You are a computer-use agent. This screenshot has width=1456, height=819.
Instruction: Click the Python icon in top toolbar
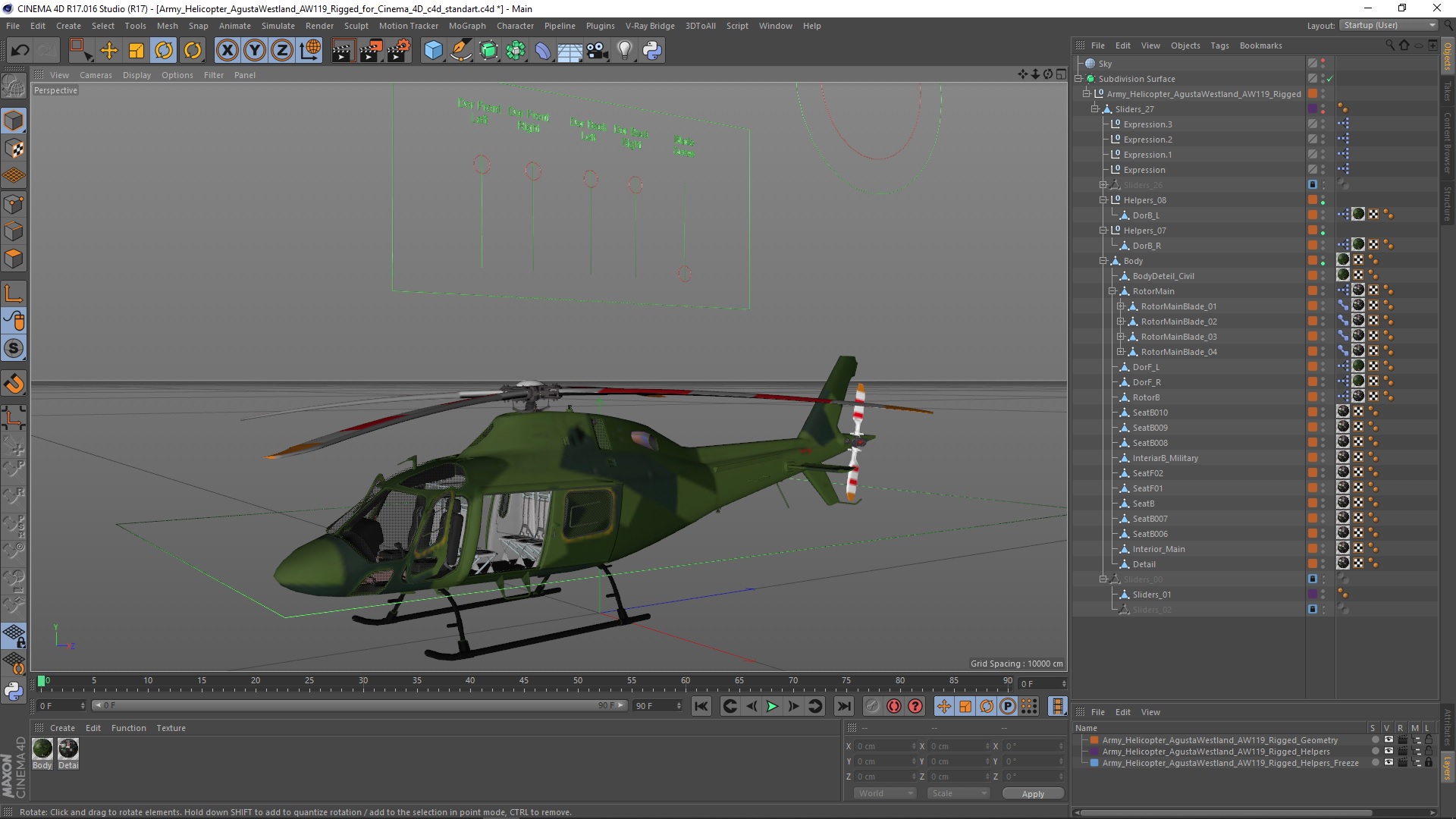652,51
